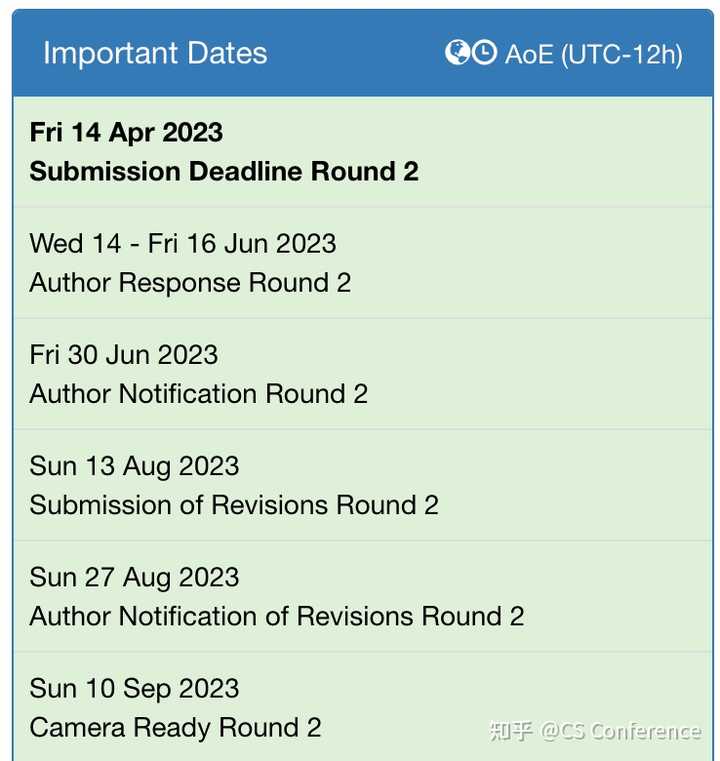The height and width of the screenshot is (761, 720).
Task: Click the globe timezone icon
Action: pyautogui.click(x=457, y=53)
